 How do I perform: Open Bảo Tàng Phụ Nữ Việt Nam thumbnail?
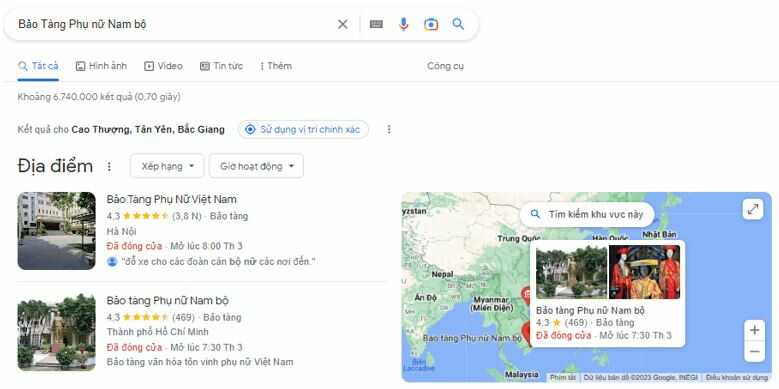(56, 231)
